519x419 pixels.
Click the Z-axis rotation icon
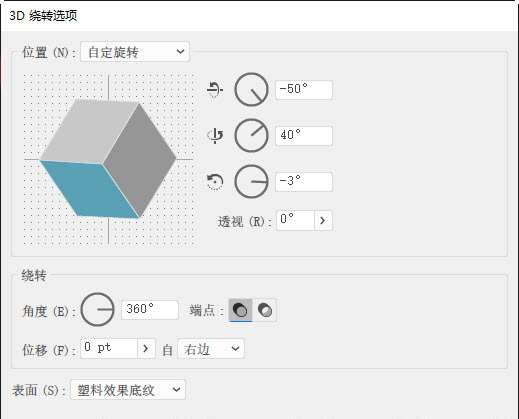215,182
